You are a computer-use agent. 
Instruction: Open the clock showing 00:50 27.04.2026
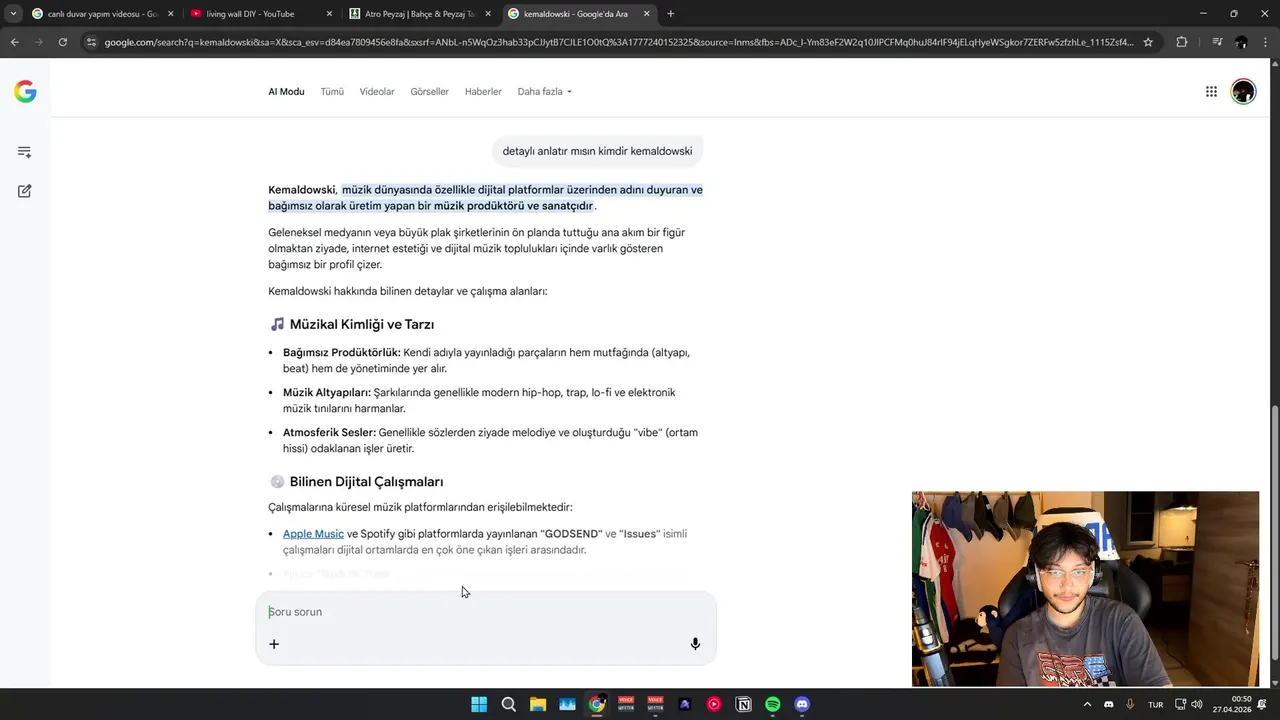(1232, 704)
